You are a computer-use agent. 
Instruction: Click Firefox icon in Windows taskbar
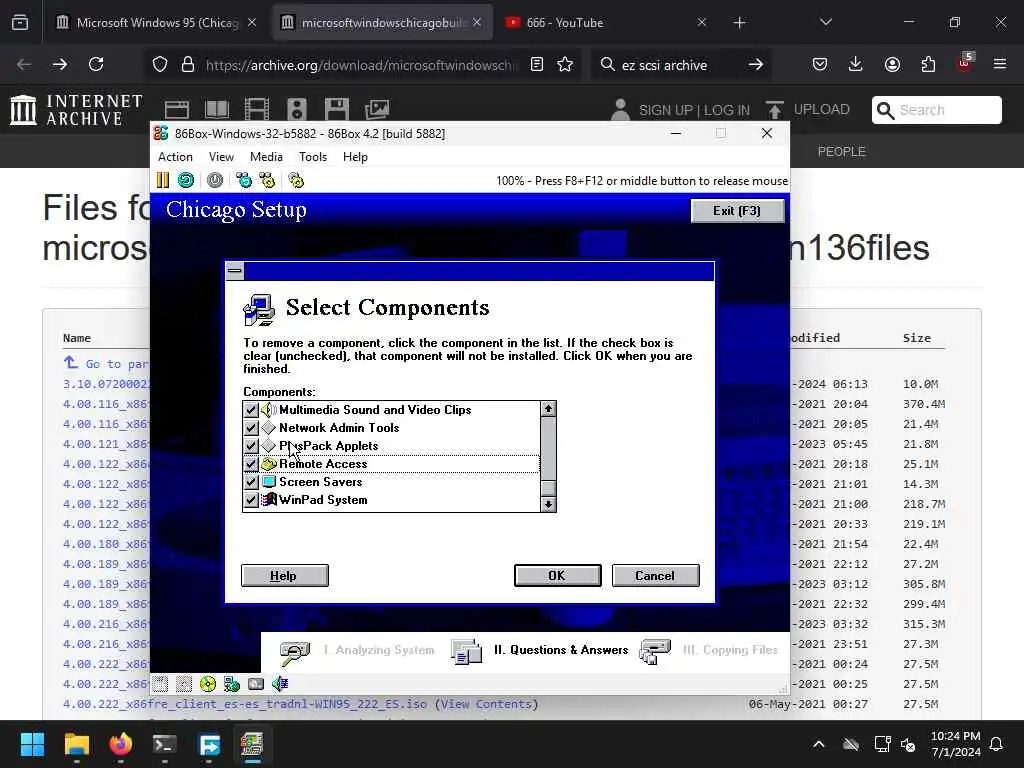[121, 744]
